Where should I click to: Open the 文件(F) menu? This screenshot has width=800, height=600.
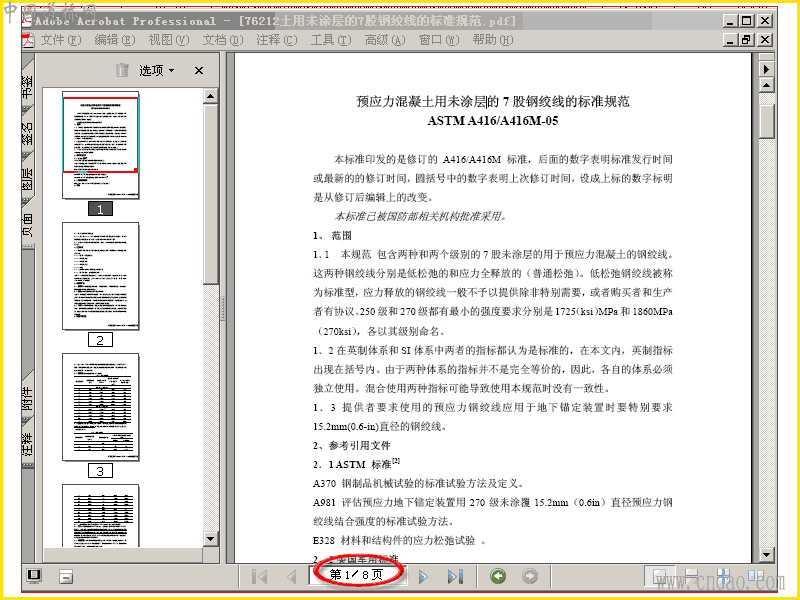(x=60, y=40)
